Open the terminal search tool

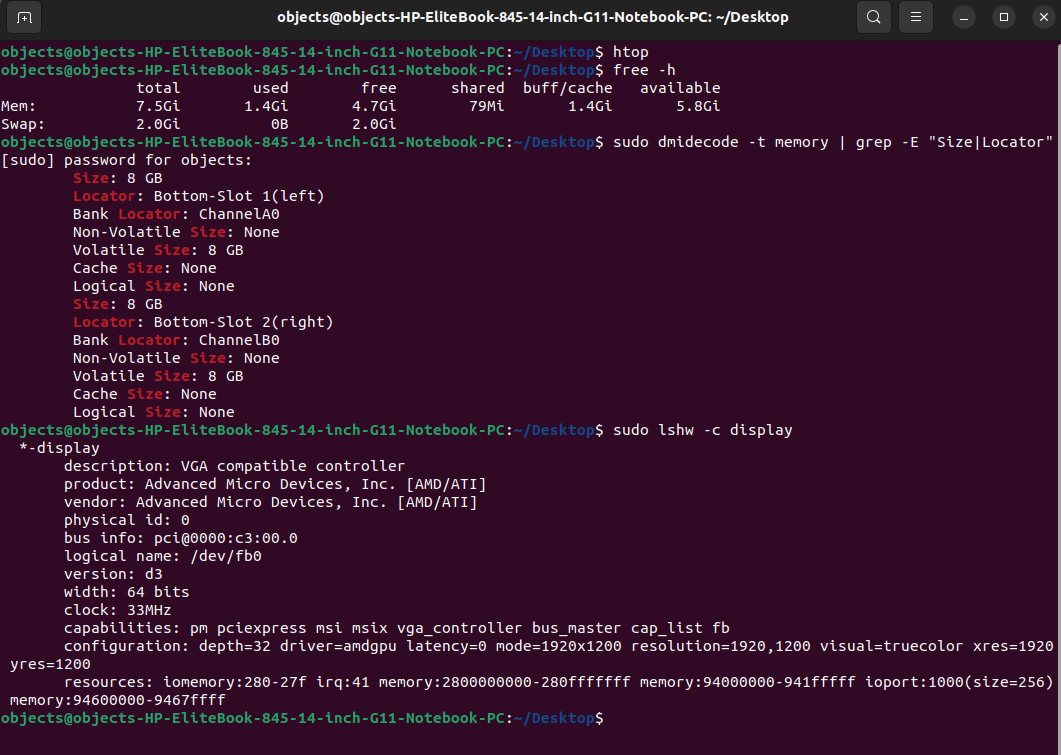click(x=874, y=17)
